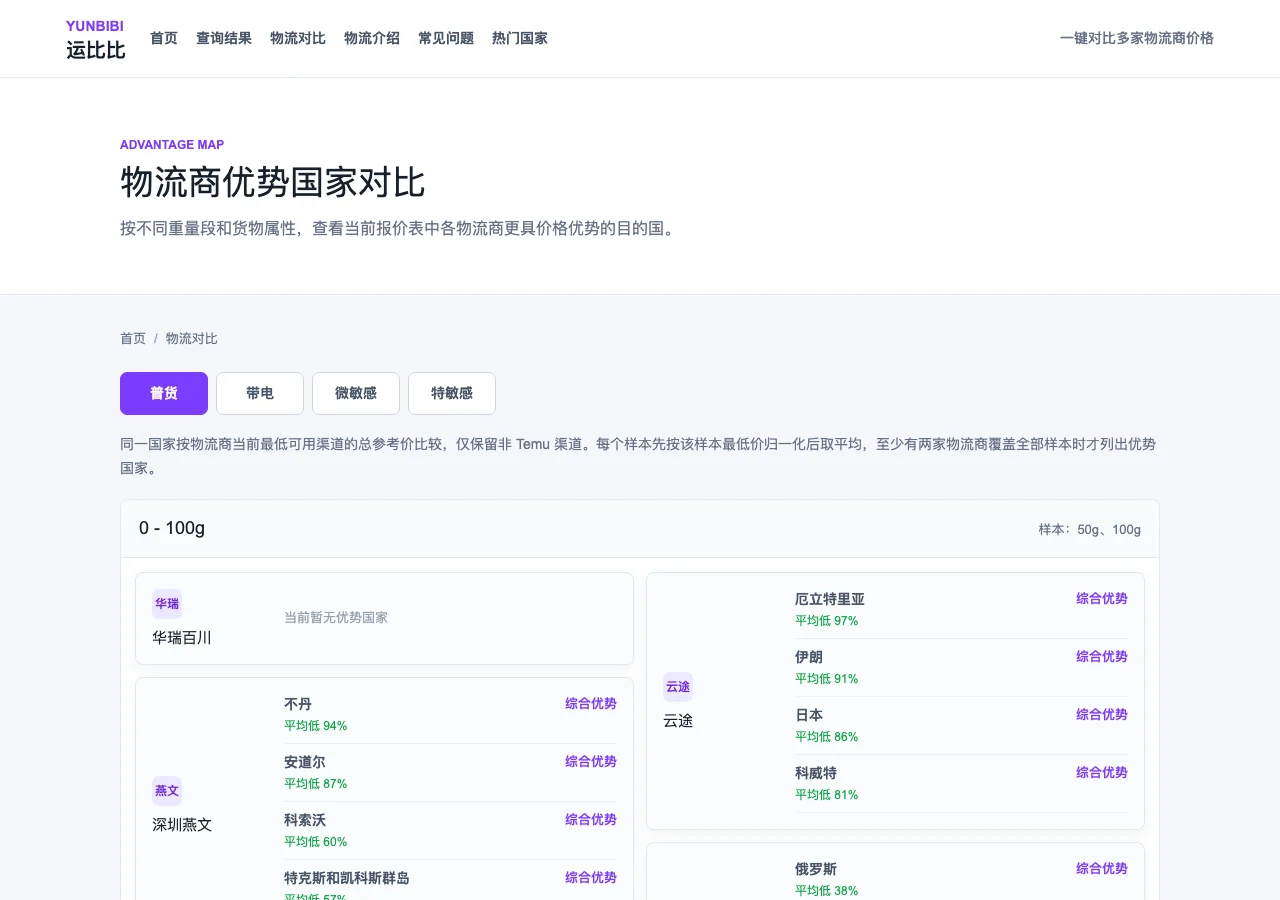
Task: Click 一键对比多家物流商价格 header text
Action: [x=1137, y=38]
